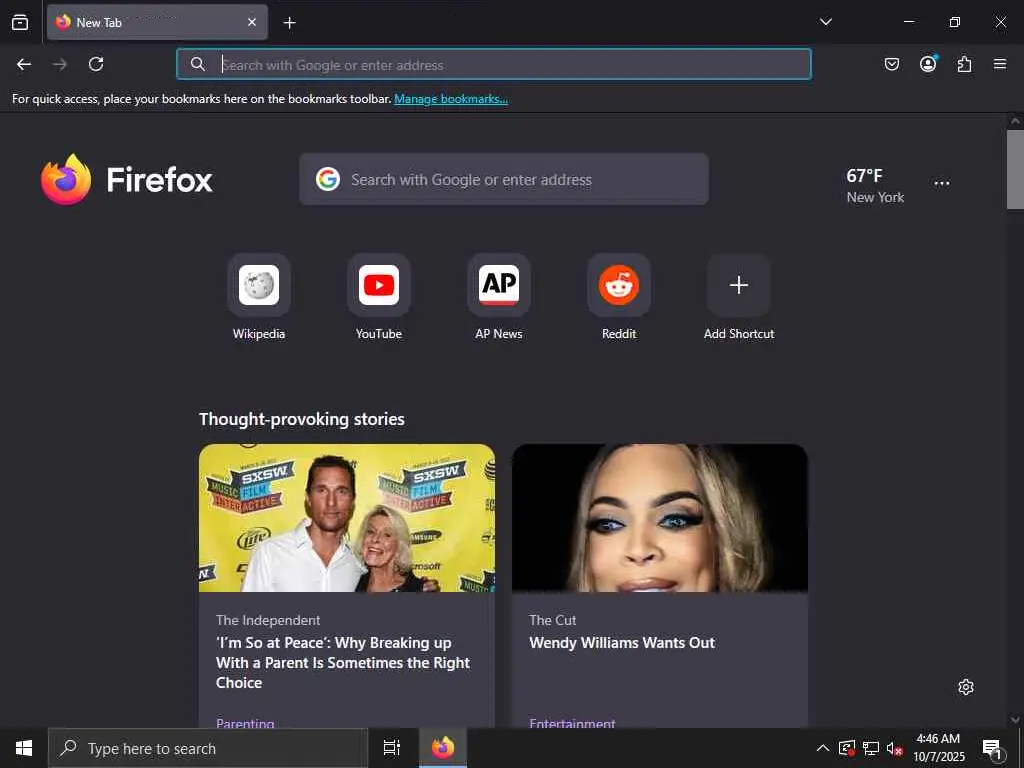Open a new tab with plus button

[x=289, y=23]
